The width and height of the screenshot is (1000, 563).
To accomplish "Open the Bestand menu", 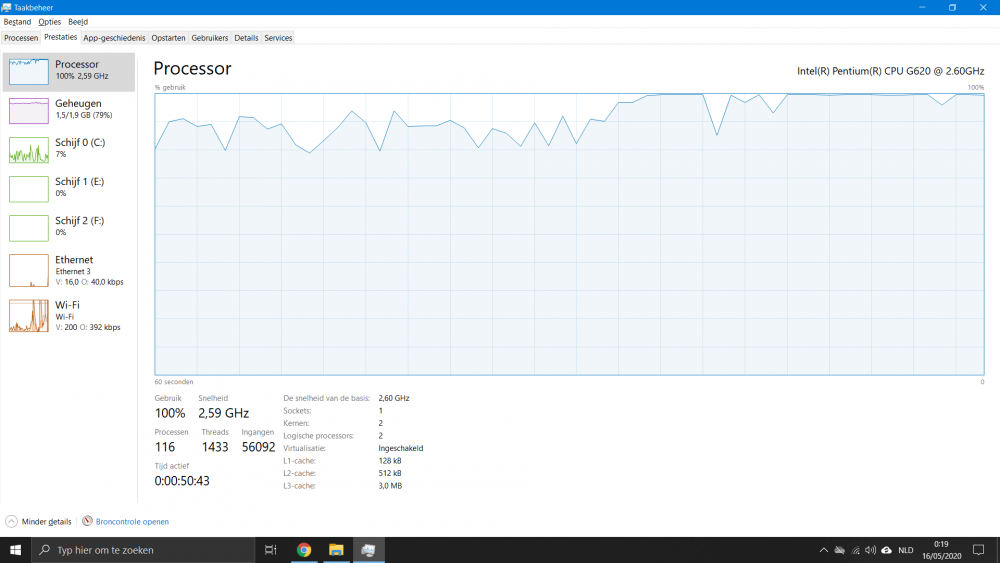I will click(17, 22).
